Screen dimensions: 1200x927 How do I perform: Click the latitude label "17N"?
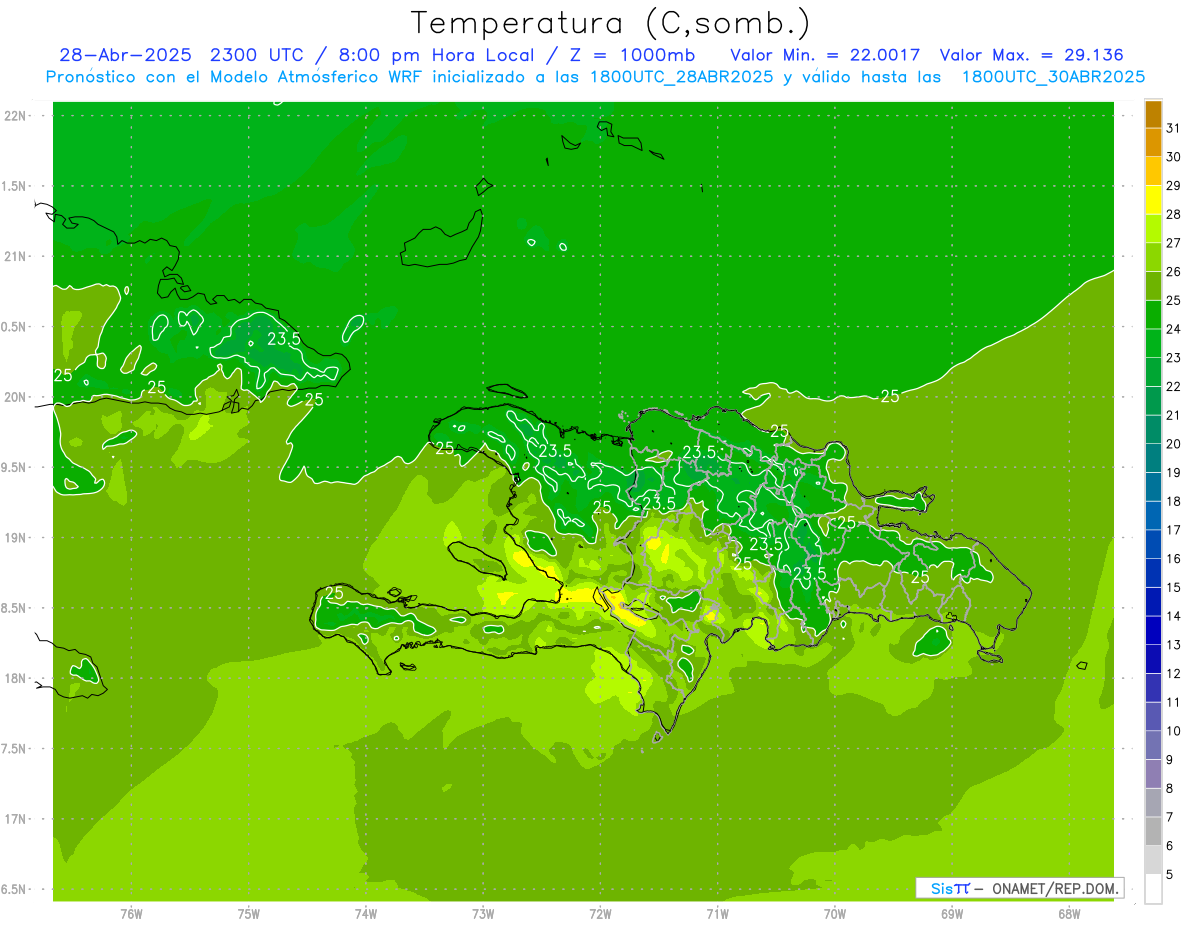click(x=16, y=819)
